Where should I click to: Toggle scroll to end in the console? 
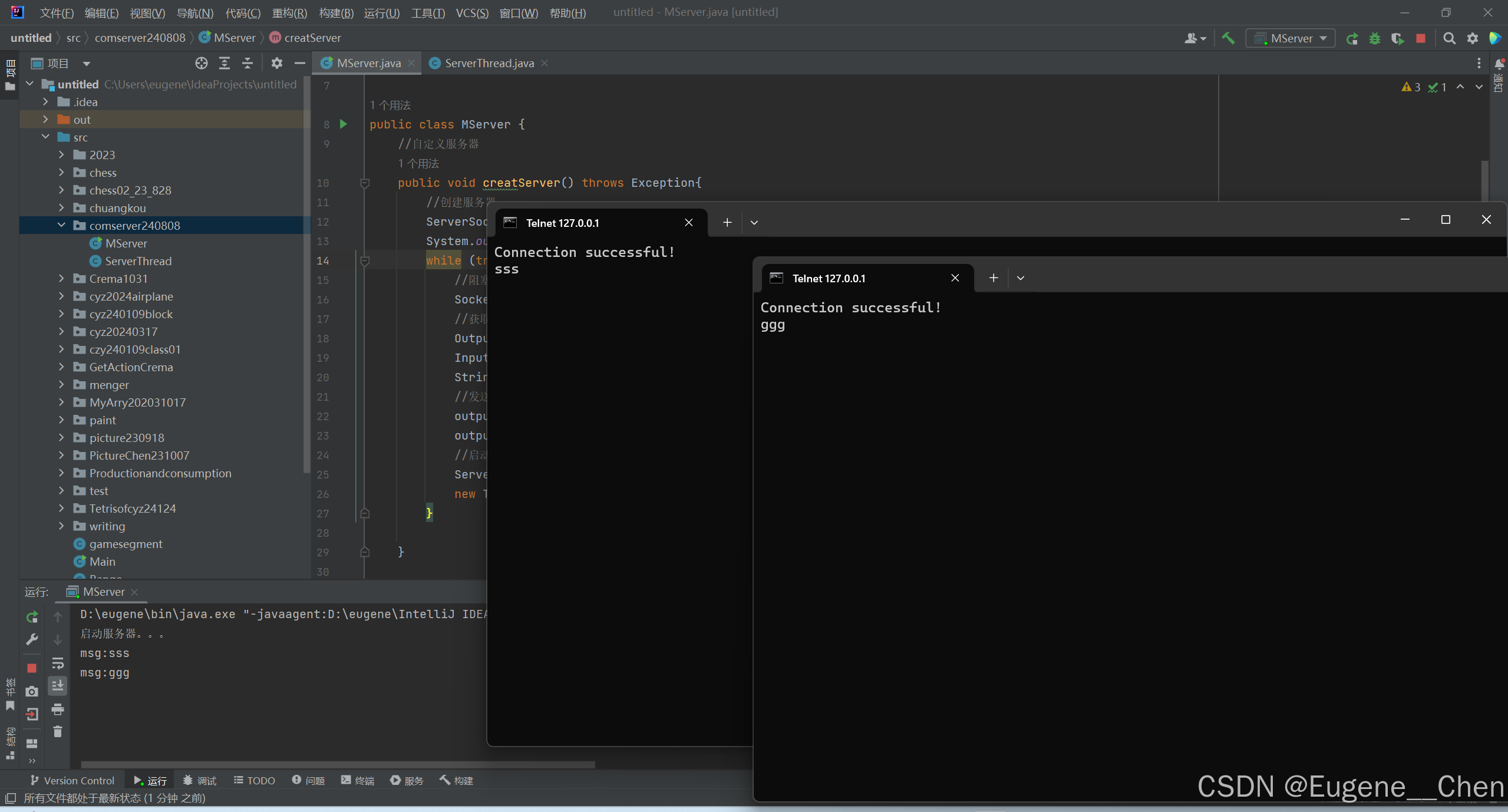(58, 685)
